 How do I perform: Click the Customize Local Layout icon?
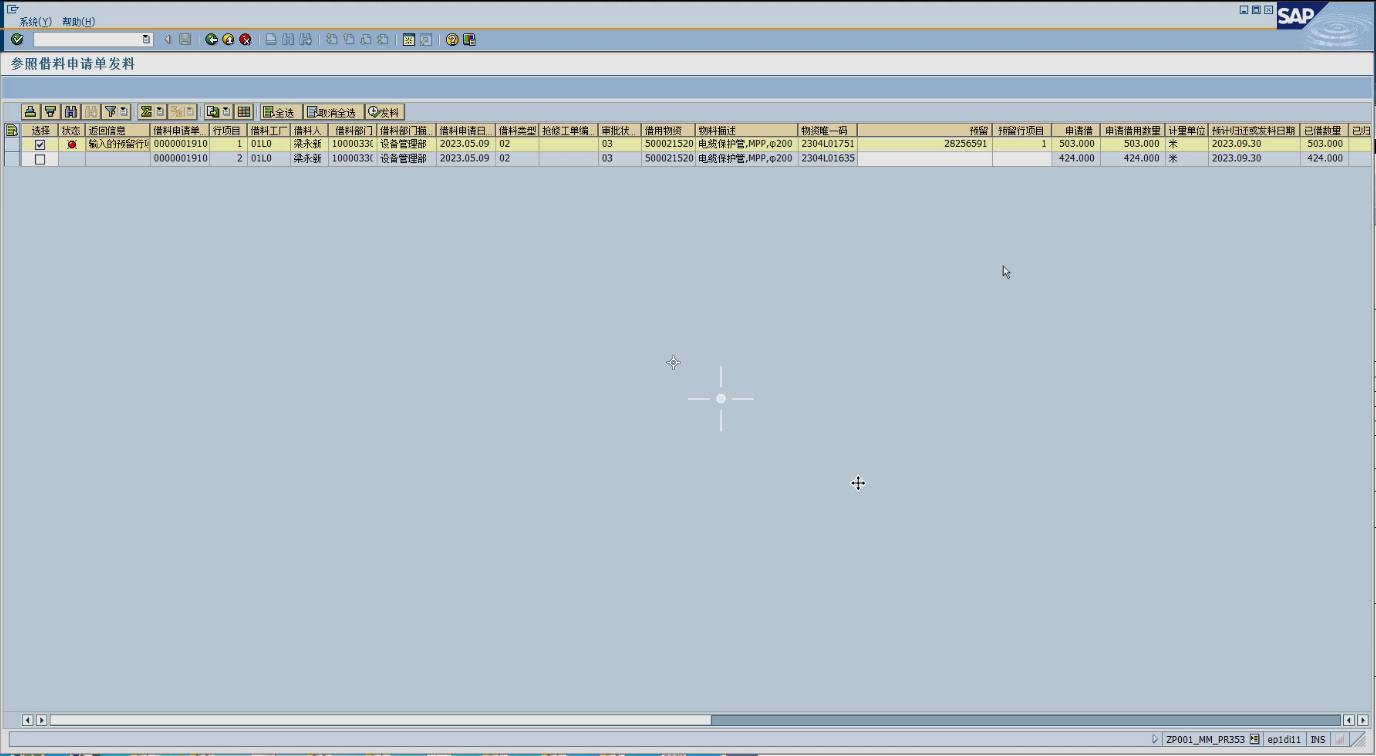tap(469, 40)
